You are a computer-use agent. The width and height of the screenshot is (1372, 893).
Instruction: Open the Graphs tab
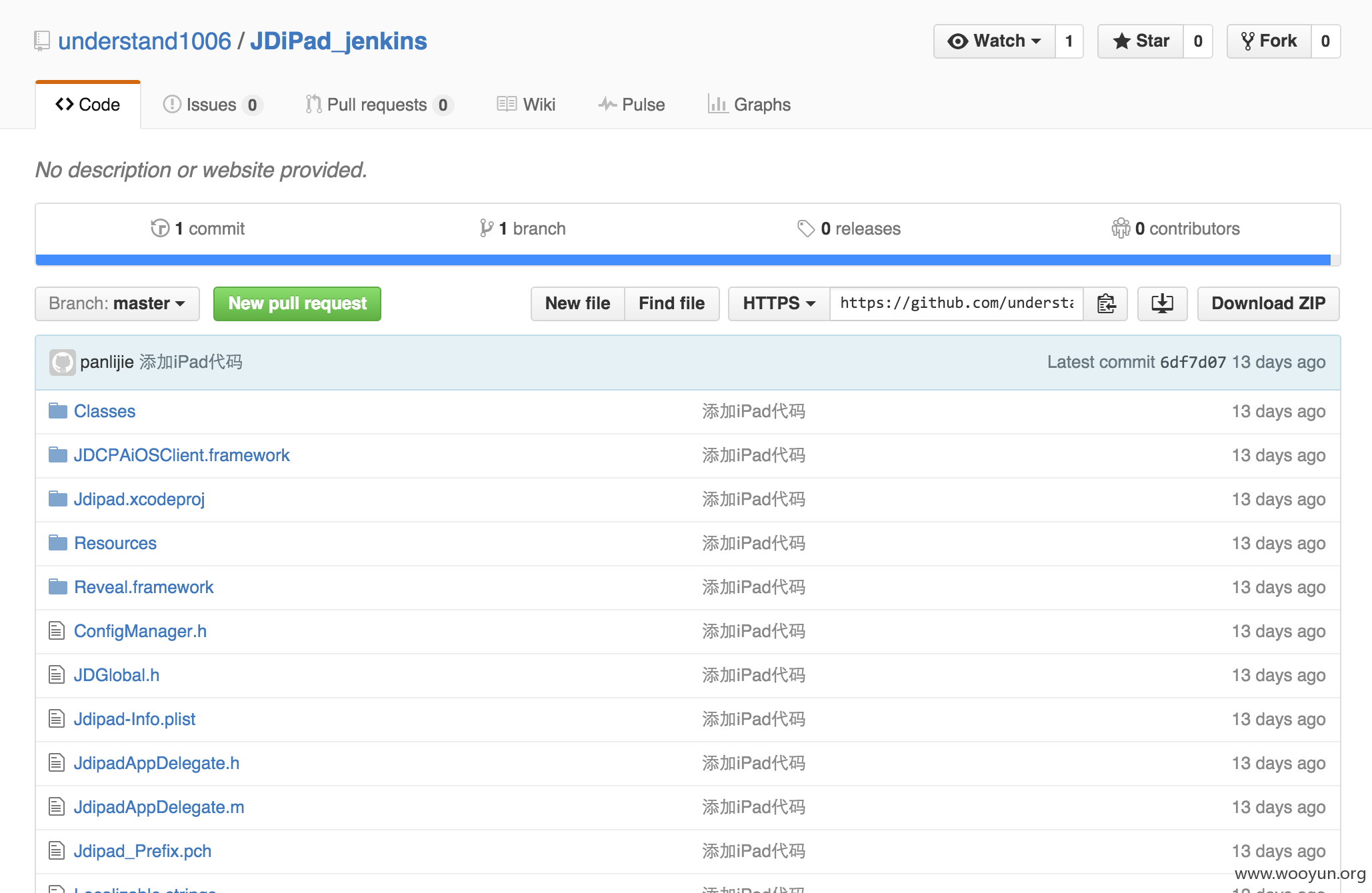[x=749, y=105]
